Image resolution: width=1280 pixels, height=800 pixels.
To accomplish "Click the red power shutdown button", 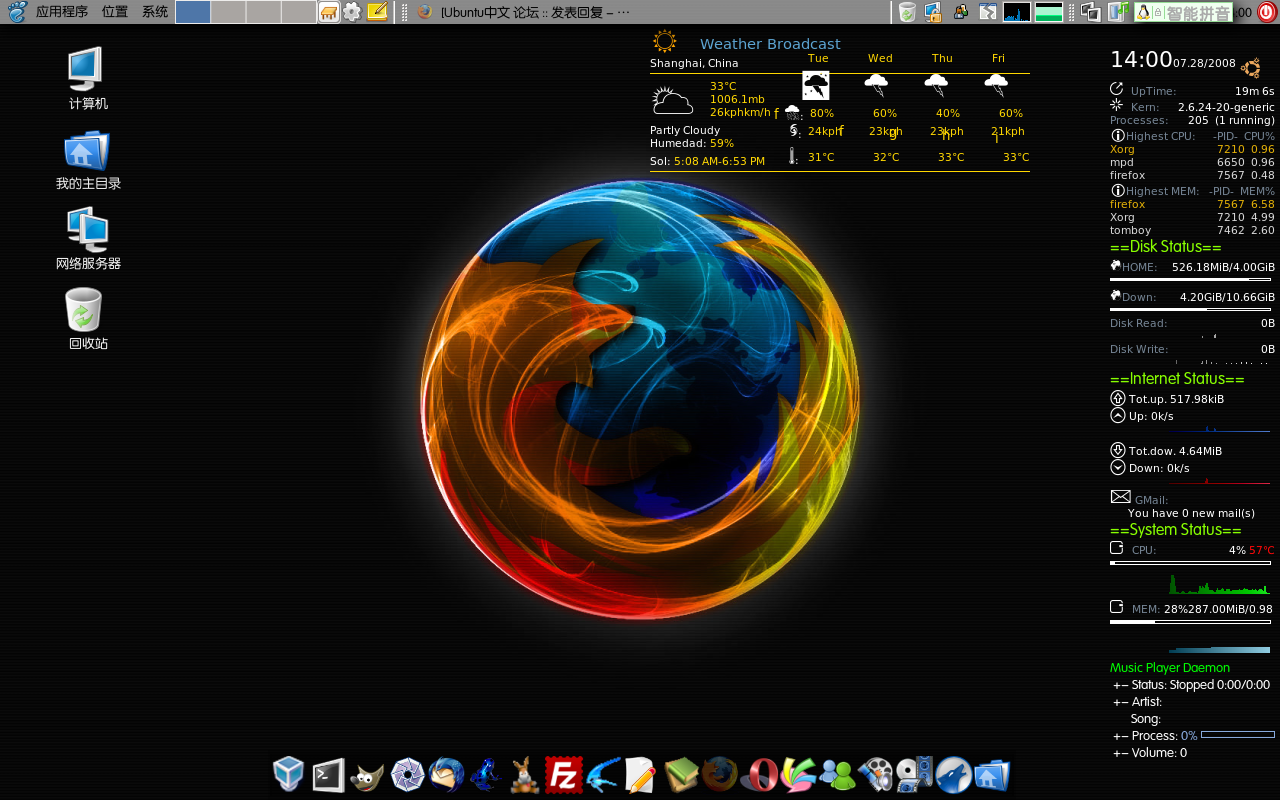I will coord(1267,12).
